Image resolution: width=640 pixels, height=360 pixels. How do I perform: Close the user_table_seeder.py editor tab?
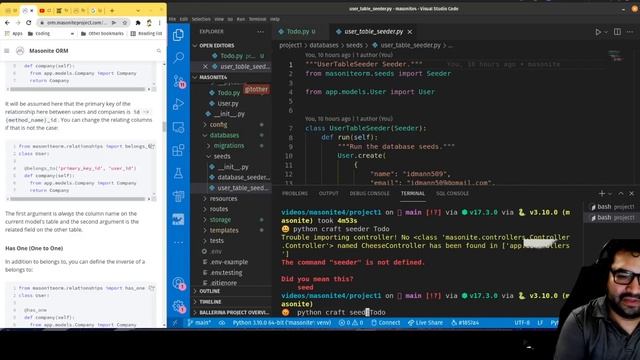[x=410, y=31]
